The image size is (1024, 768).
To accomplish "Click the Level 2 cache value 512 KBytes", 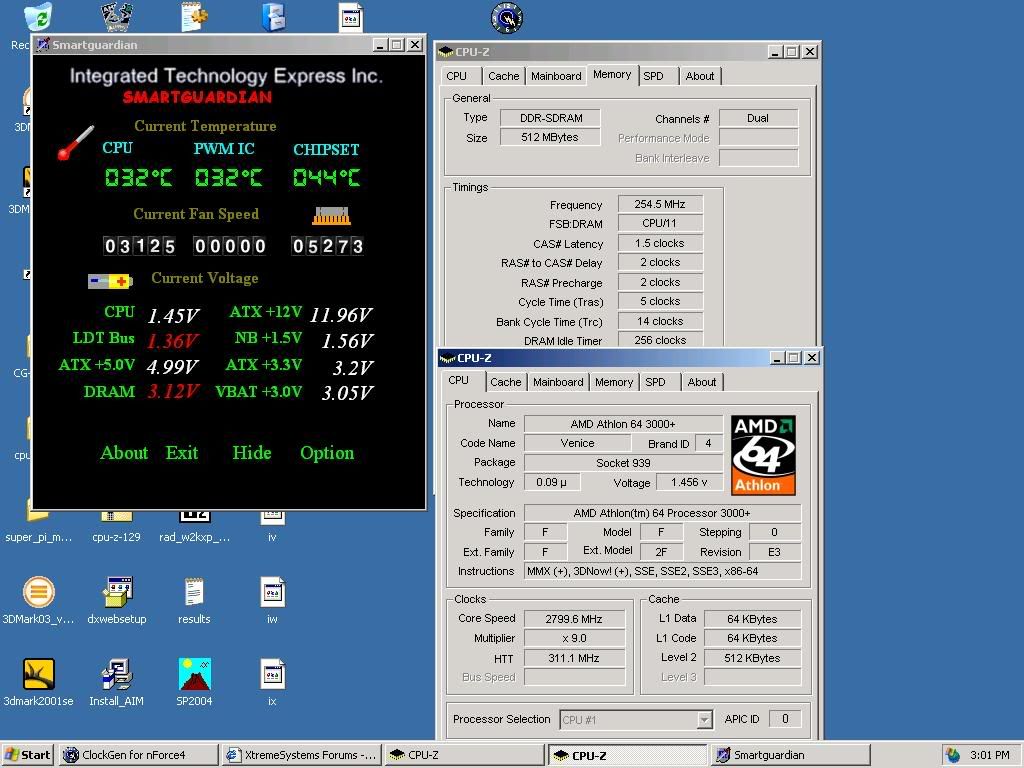I will (x=752, y=658).
